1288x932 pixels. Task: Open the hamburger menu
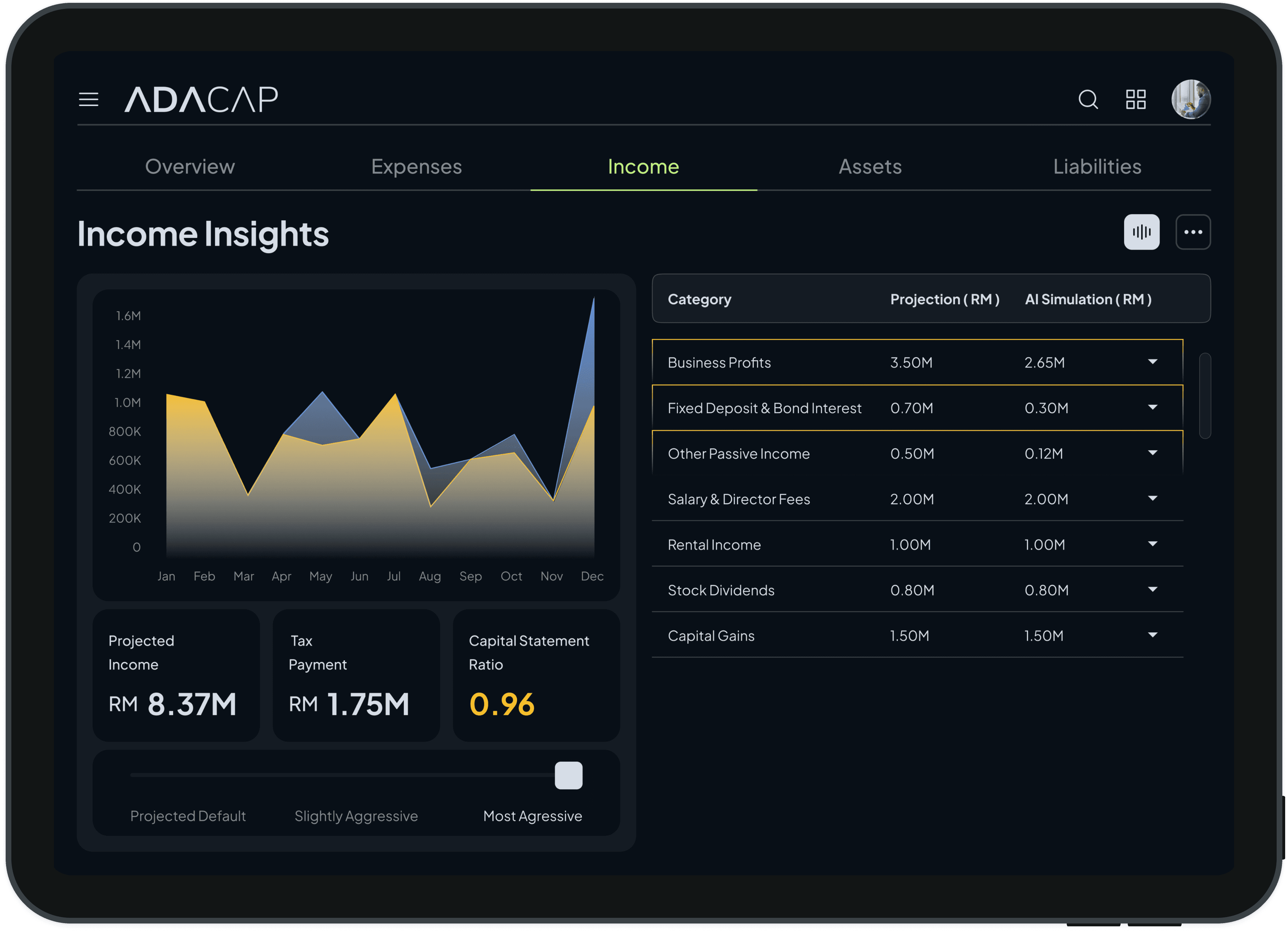[x=89, y=100]
